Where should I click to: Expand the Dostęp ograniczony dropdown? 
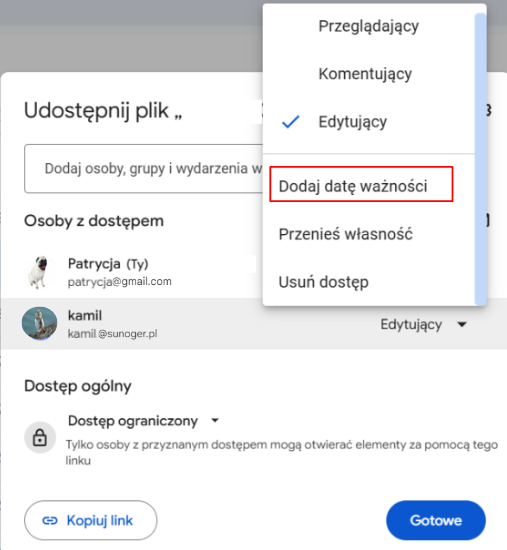point(215,420)
